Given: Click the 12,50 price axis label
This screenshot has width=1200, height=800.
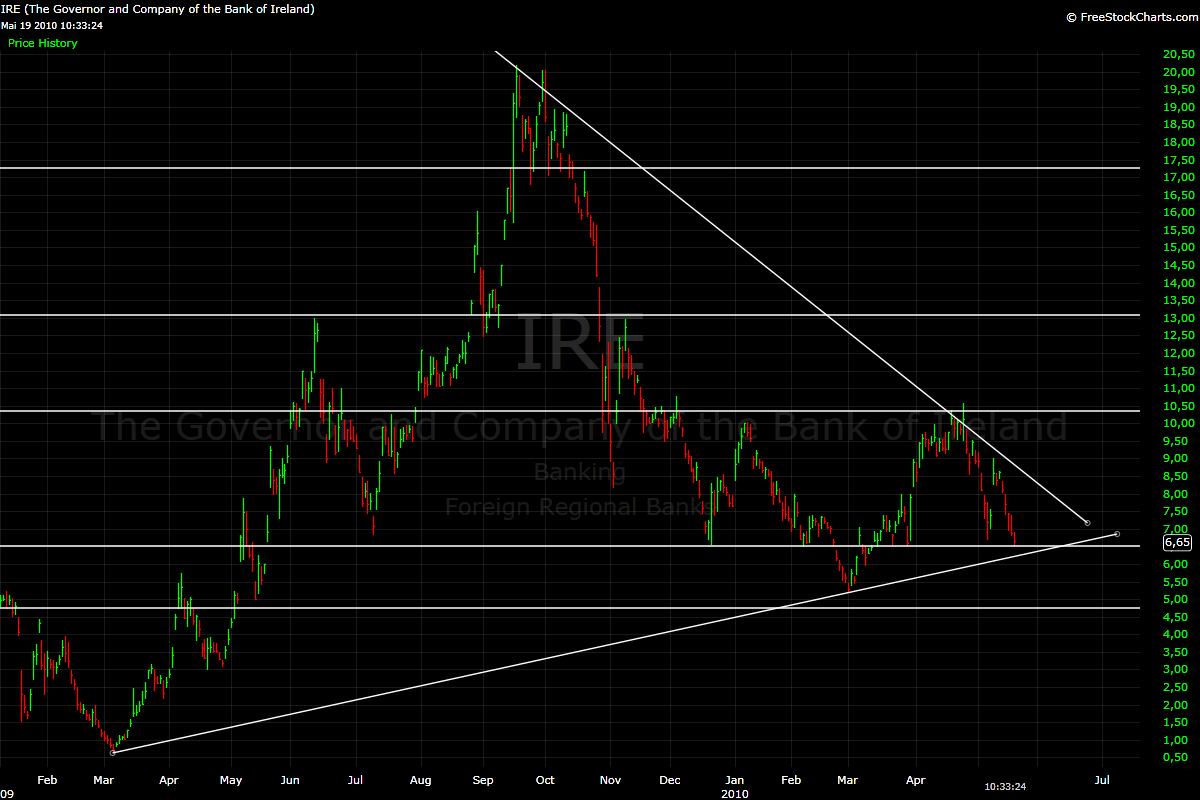Looking at the screenshot, I should [1177, 335].
